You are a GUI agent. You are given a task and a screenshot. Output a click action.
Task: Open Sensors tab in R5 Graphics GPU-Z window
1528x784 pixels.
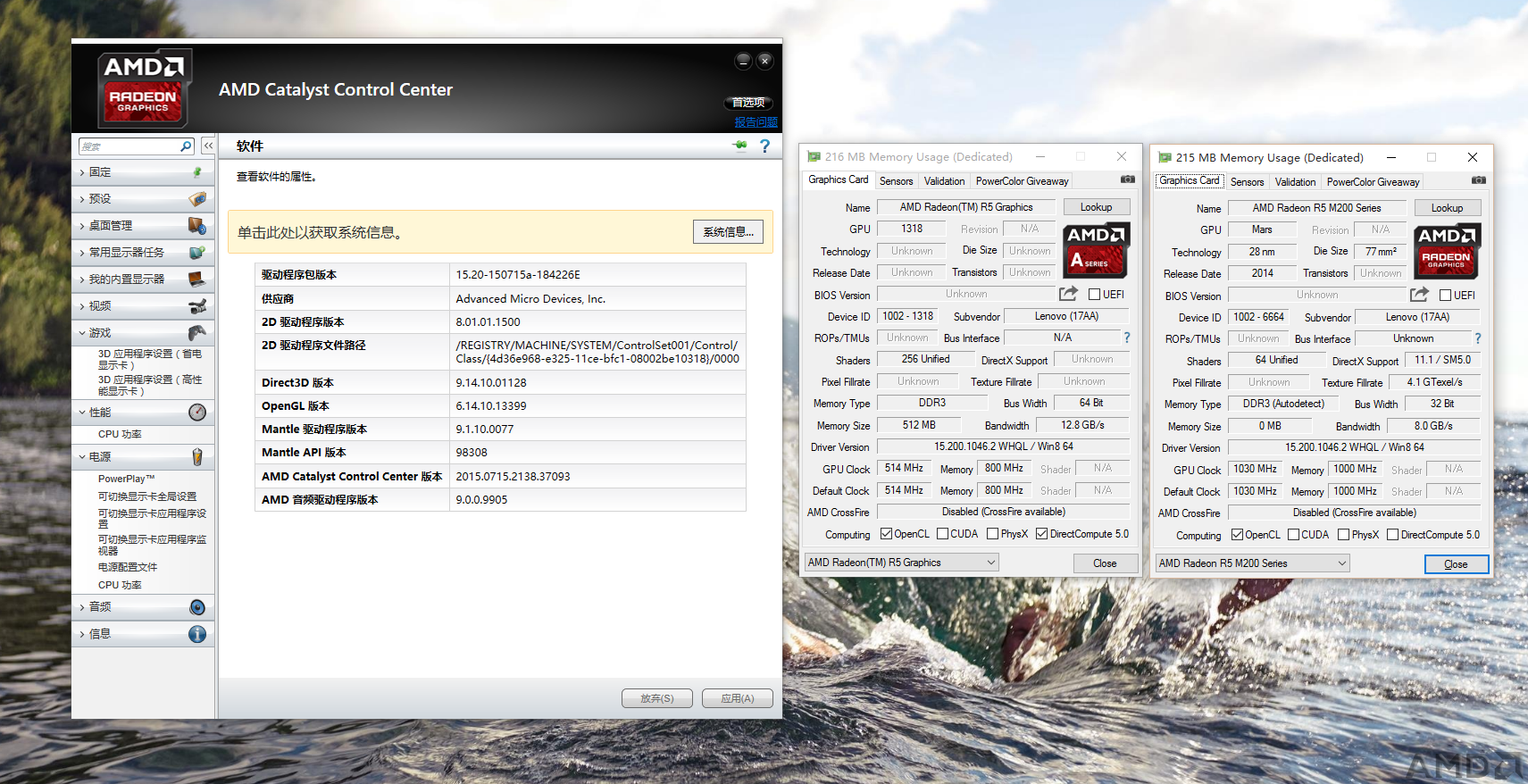tap(896, 180)
